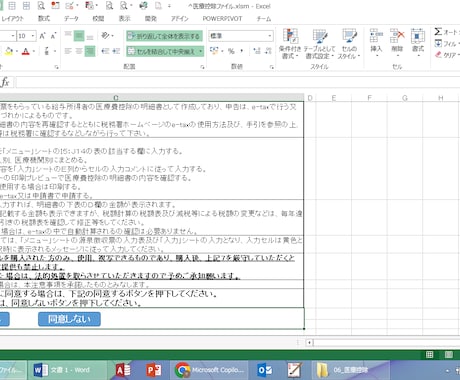This screenshot has width=460, height=380.
Task: Click the accounting number format icon
Action: pos(214,51)
